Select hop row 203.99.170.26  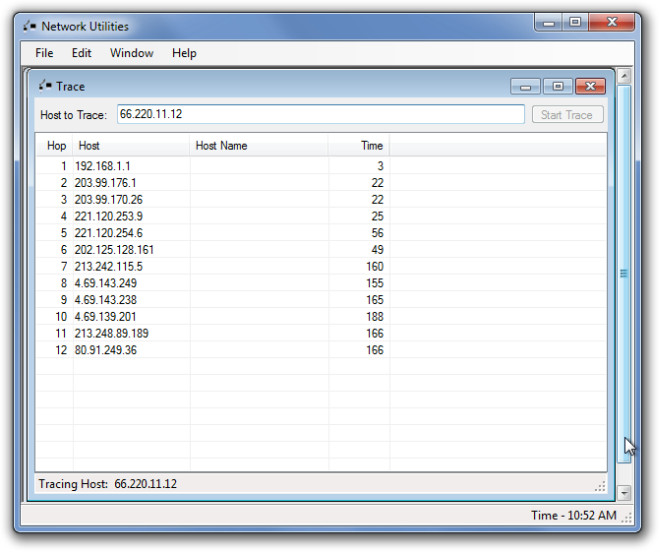click(x=321, y=200)
